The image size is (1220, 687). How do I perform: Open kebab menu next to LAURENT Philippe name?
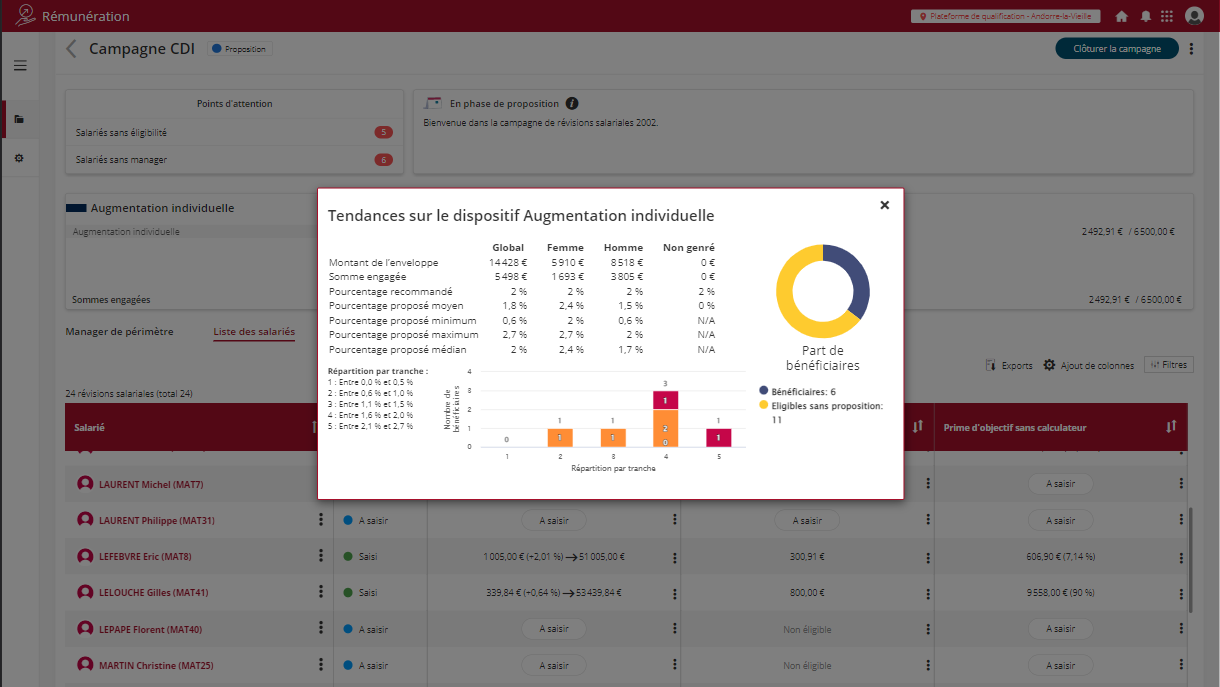point(321,520)
